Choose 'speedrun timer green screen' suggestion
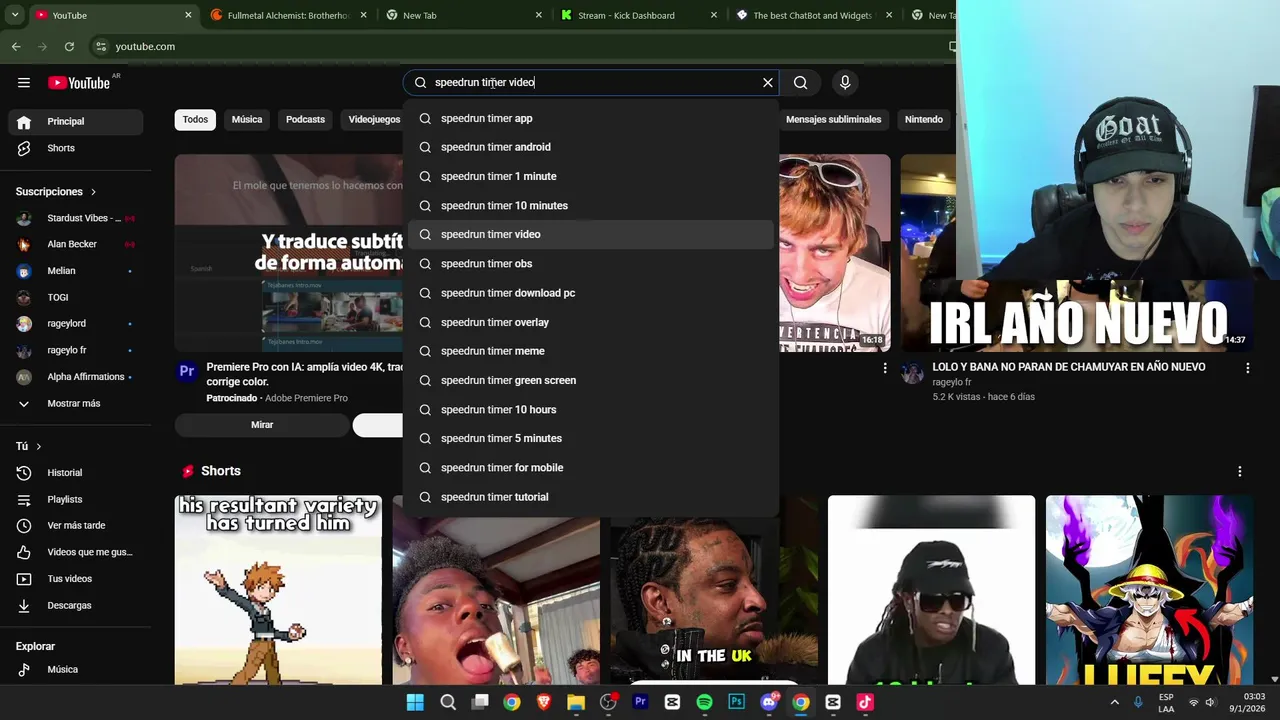 pyautogui.click(x=590, y=380)
